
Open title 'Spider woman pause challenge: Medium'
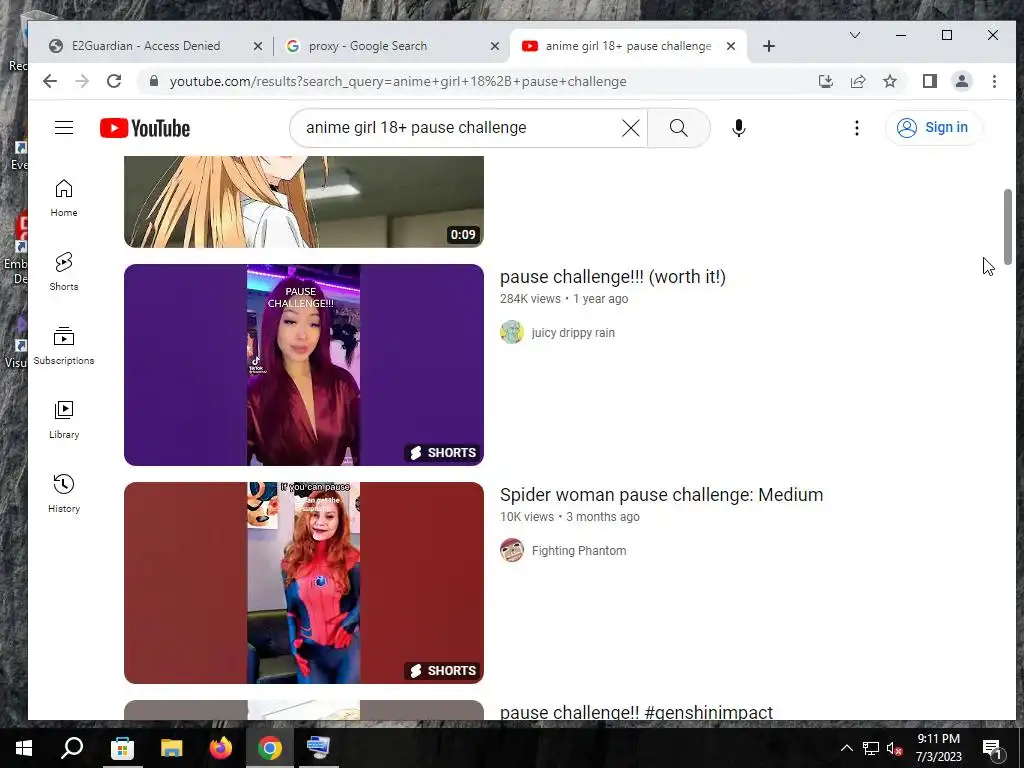[662, 495]
